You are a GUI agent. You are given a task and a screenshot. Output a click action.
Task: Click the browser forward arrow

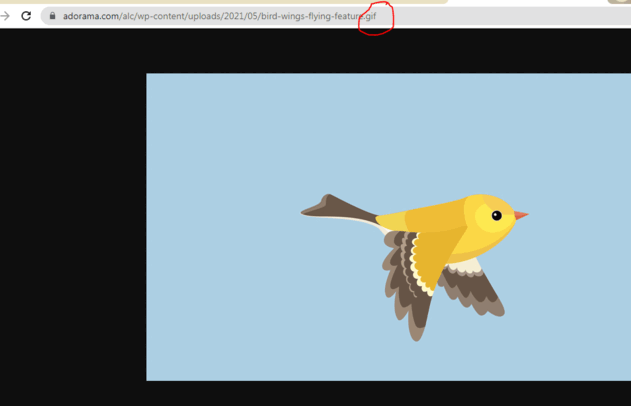coord(5,16)
